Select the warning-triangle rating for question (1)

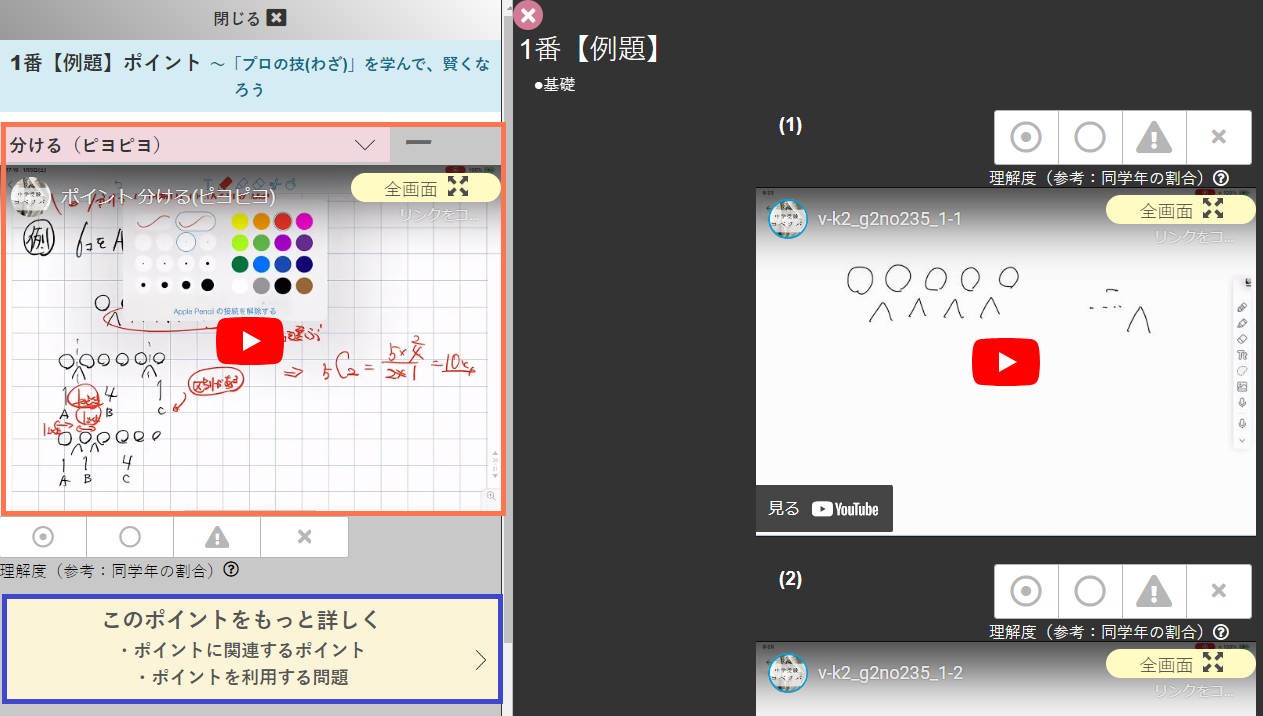click(1154, 137)
